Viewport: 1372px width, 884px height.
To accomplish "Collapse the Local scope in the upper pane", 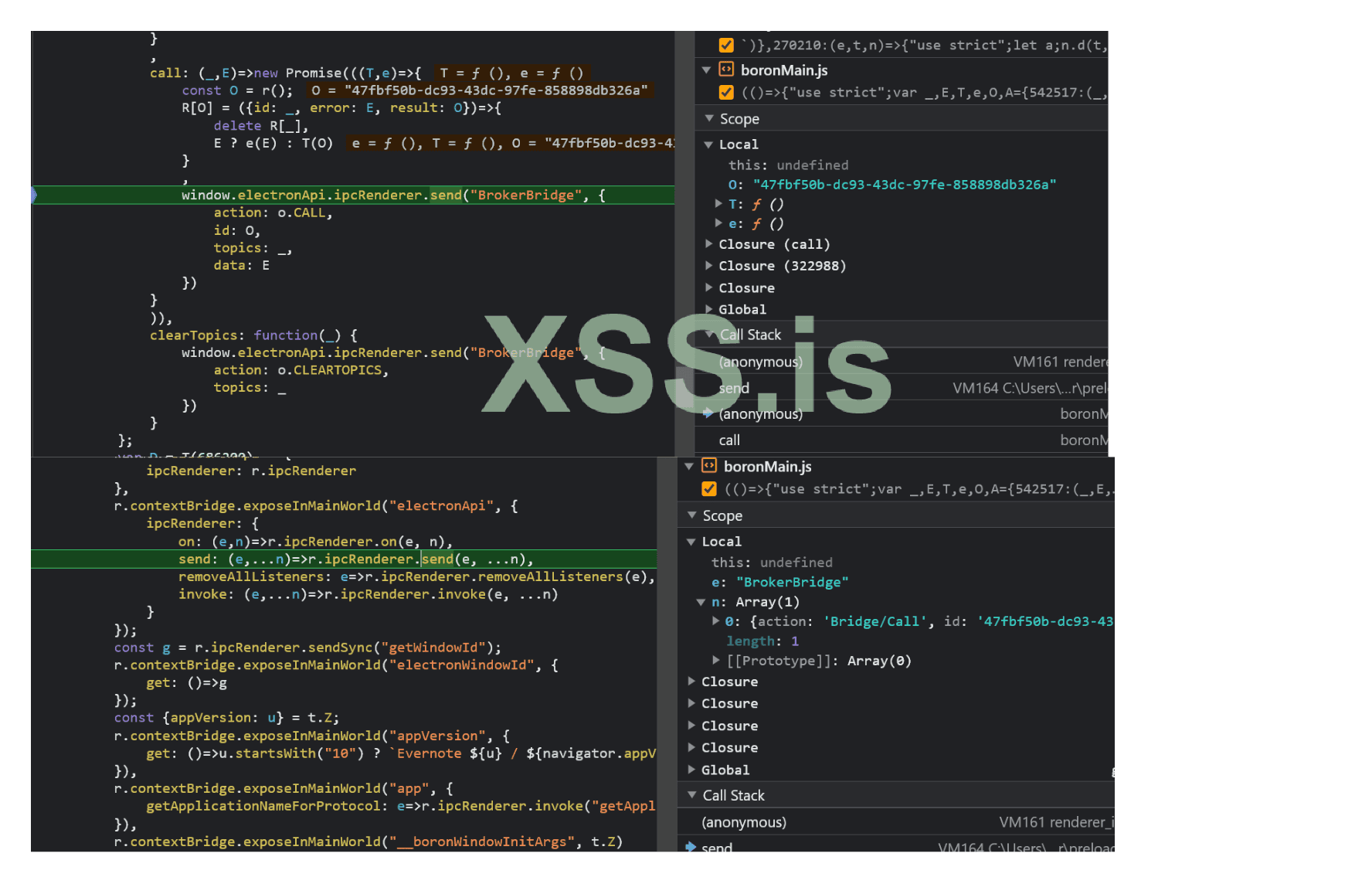I will [708, 144].
